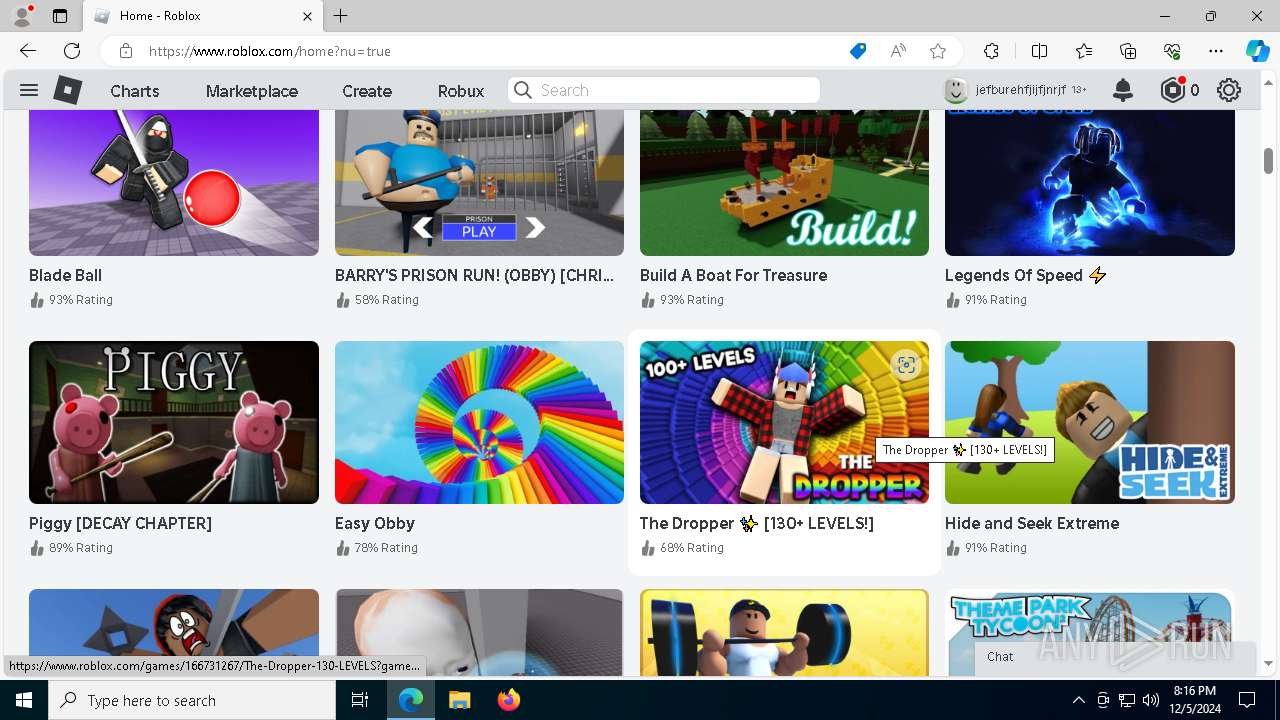Click the scrollbar down arrow
The height and width of the screenshot is (720, 1280).
pyautogui.click(x=1268, y=663)
